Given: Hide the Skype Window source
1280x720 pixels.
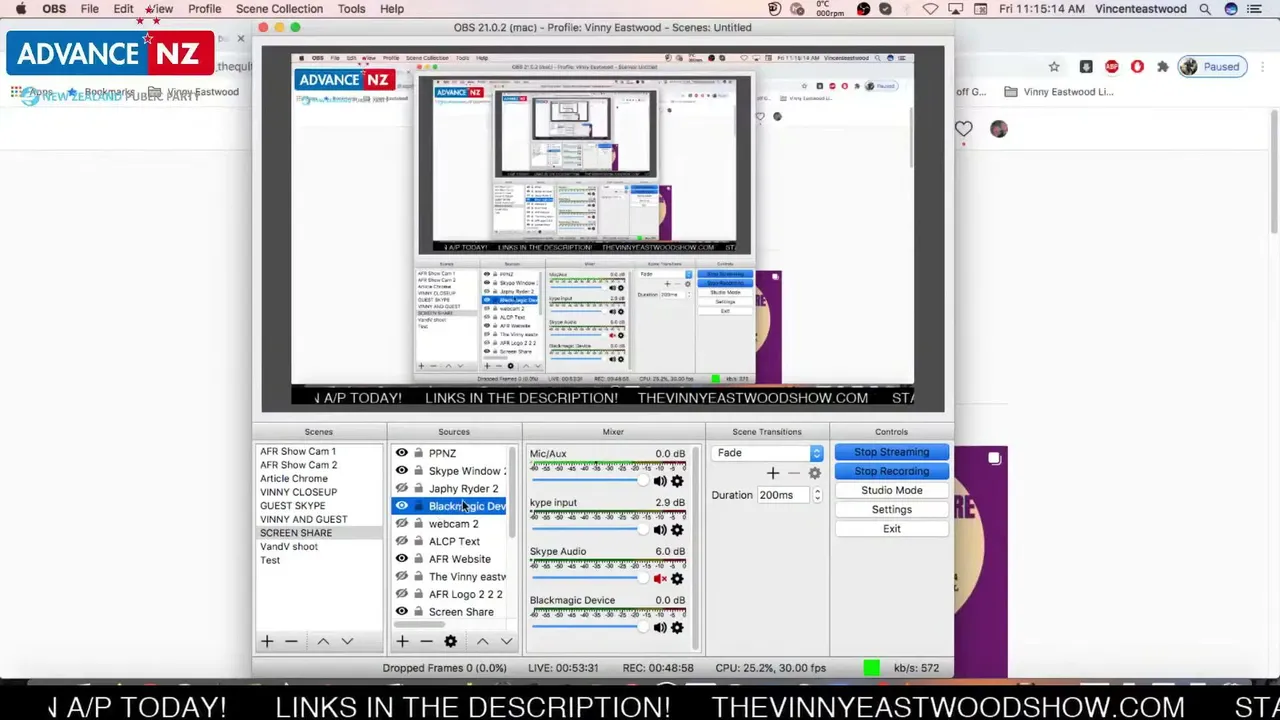Looking at the screenshot, I should (402, 471).
